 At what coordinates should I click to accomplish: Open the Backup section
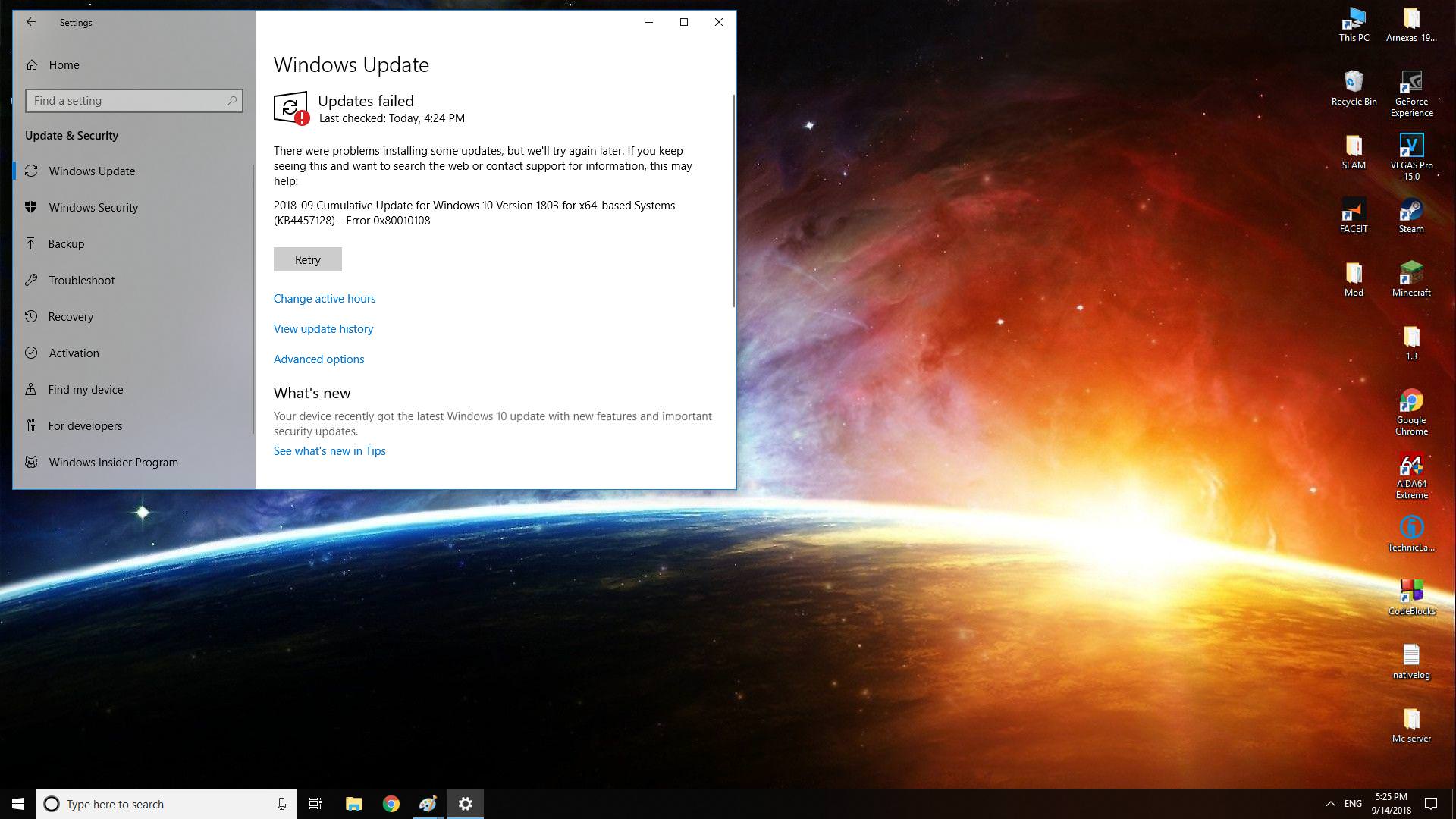click(133, 243)
